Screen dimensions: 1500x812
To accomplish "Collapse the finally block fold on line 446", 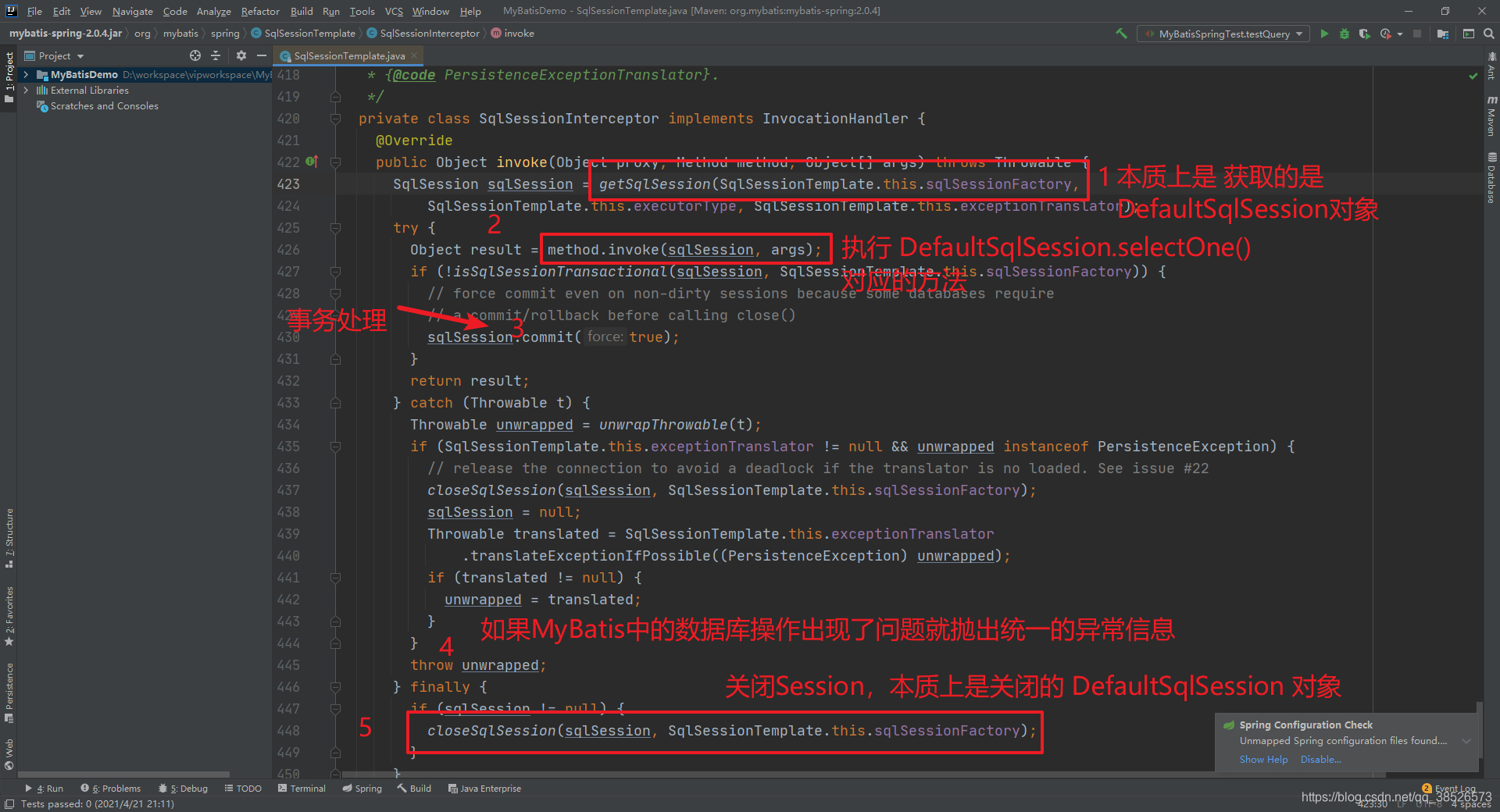I will click(x=335, y=687).
